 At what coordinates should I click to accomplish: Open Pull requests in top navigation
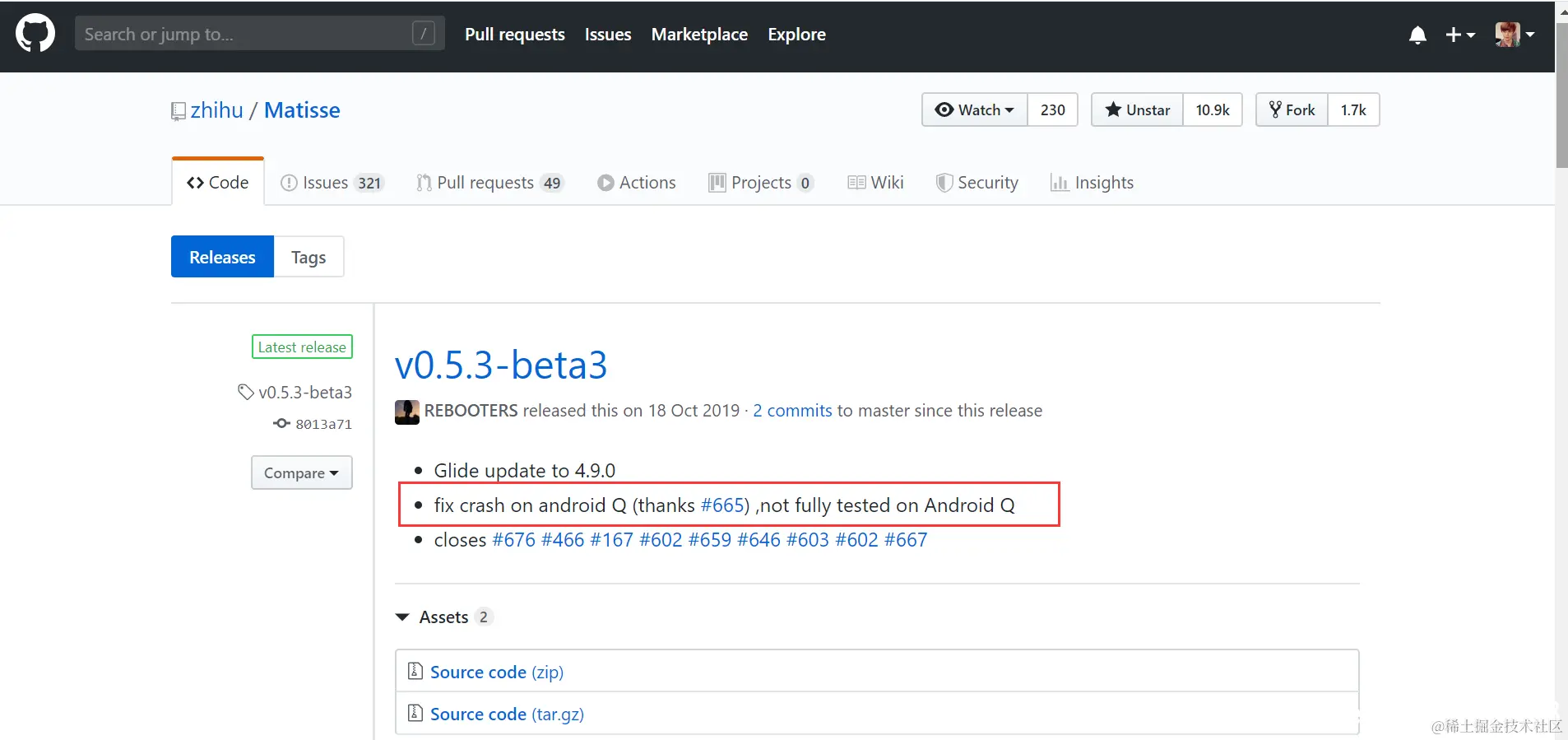(515, 35)
